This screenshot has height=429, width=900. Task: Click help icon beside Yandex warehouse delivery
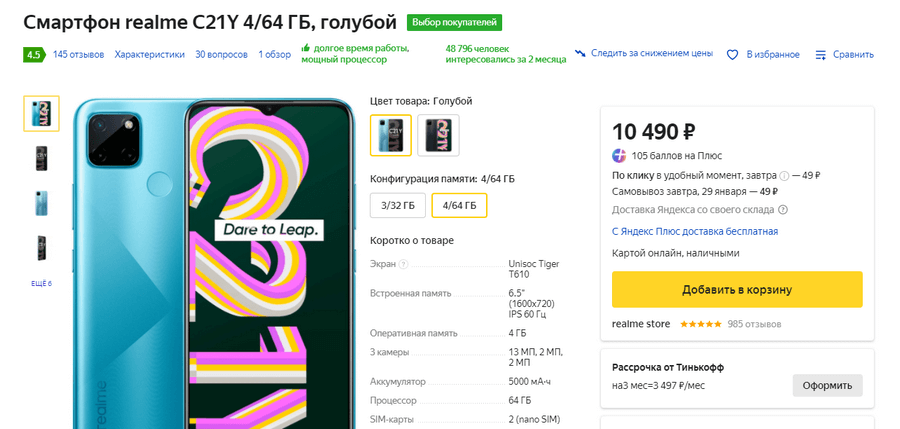coord(783,209)
